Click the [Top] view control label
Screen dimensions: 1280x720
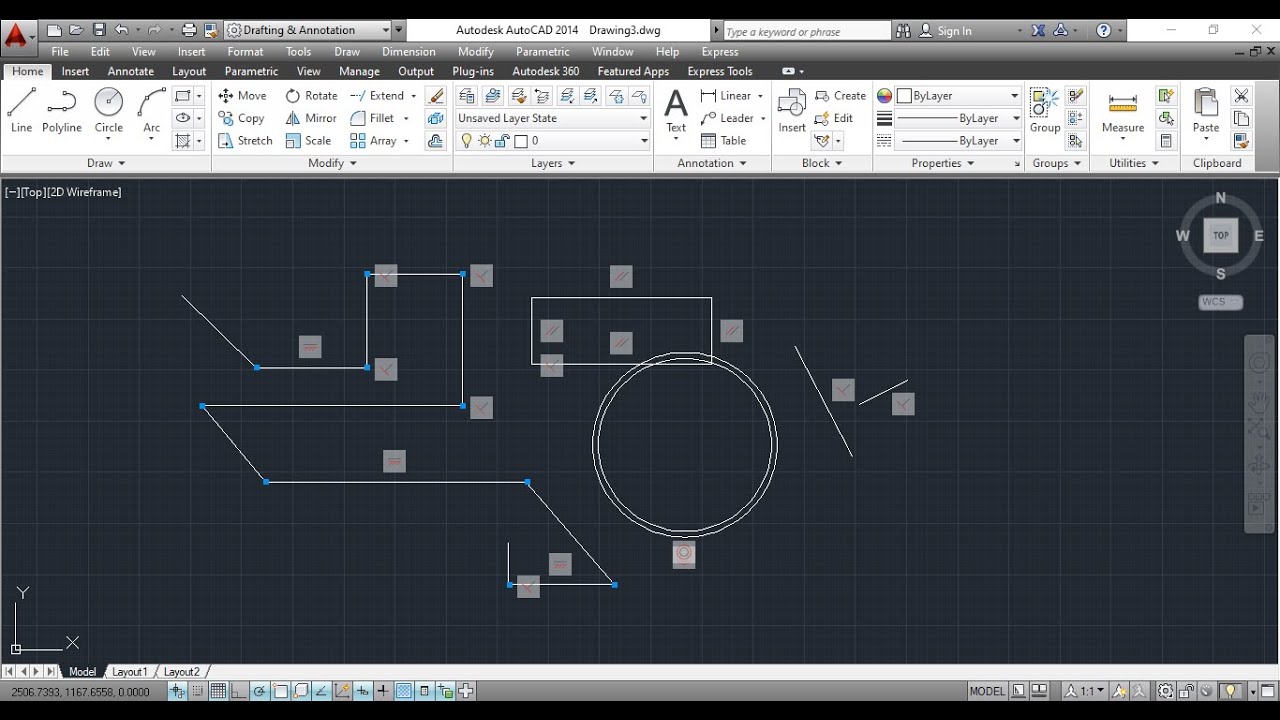tap(33, 192)
